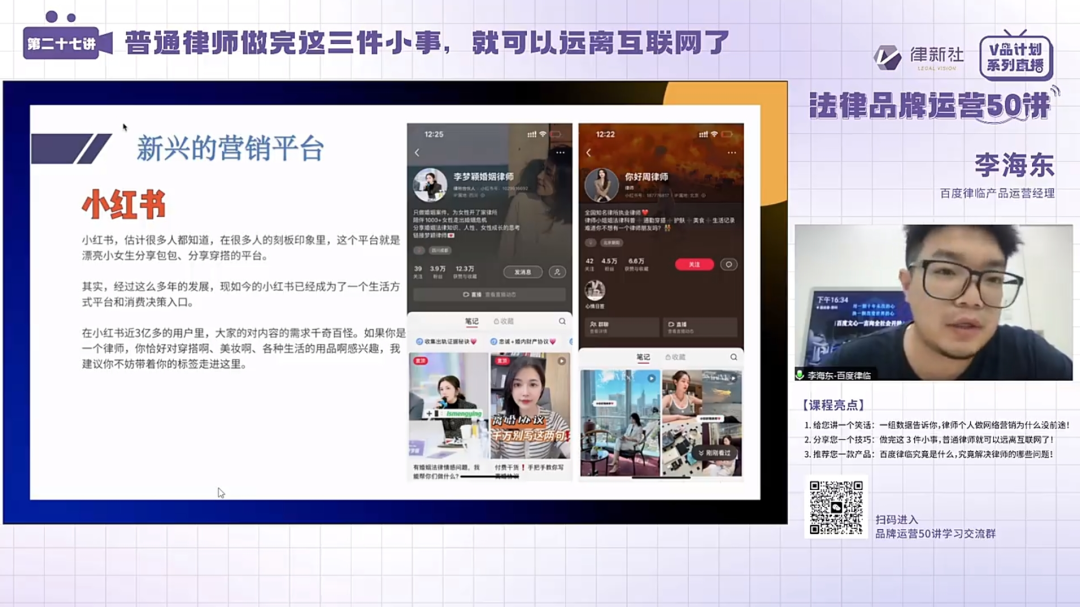1080x607 pixels.
Task: Click the speaker webcam video of 李海东
Action: (x=933, y=302)
